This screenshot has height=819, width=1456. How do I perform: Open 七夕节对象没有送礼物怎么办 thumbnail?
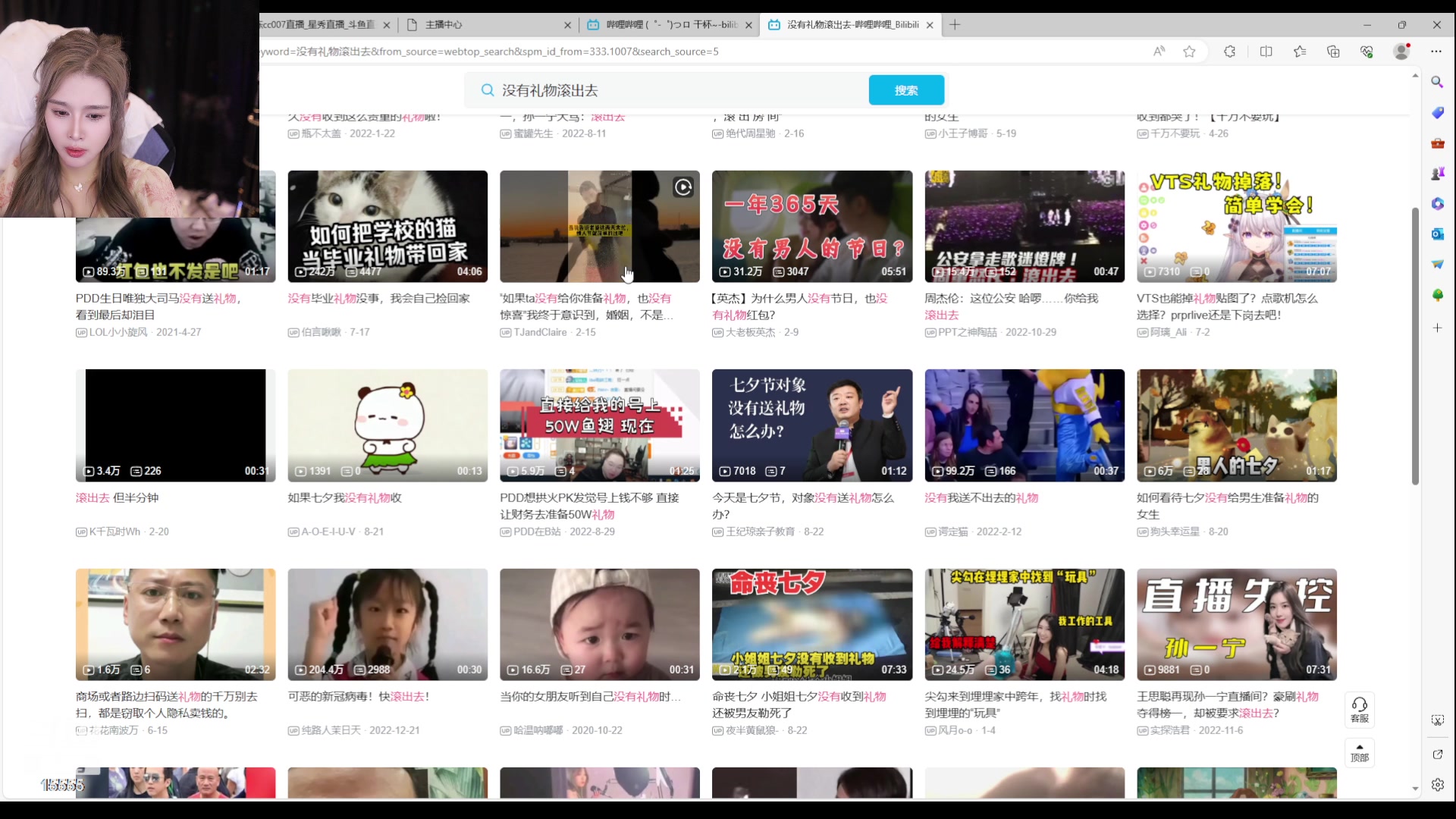click(812, 425)
